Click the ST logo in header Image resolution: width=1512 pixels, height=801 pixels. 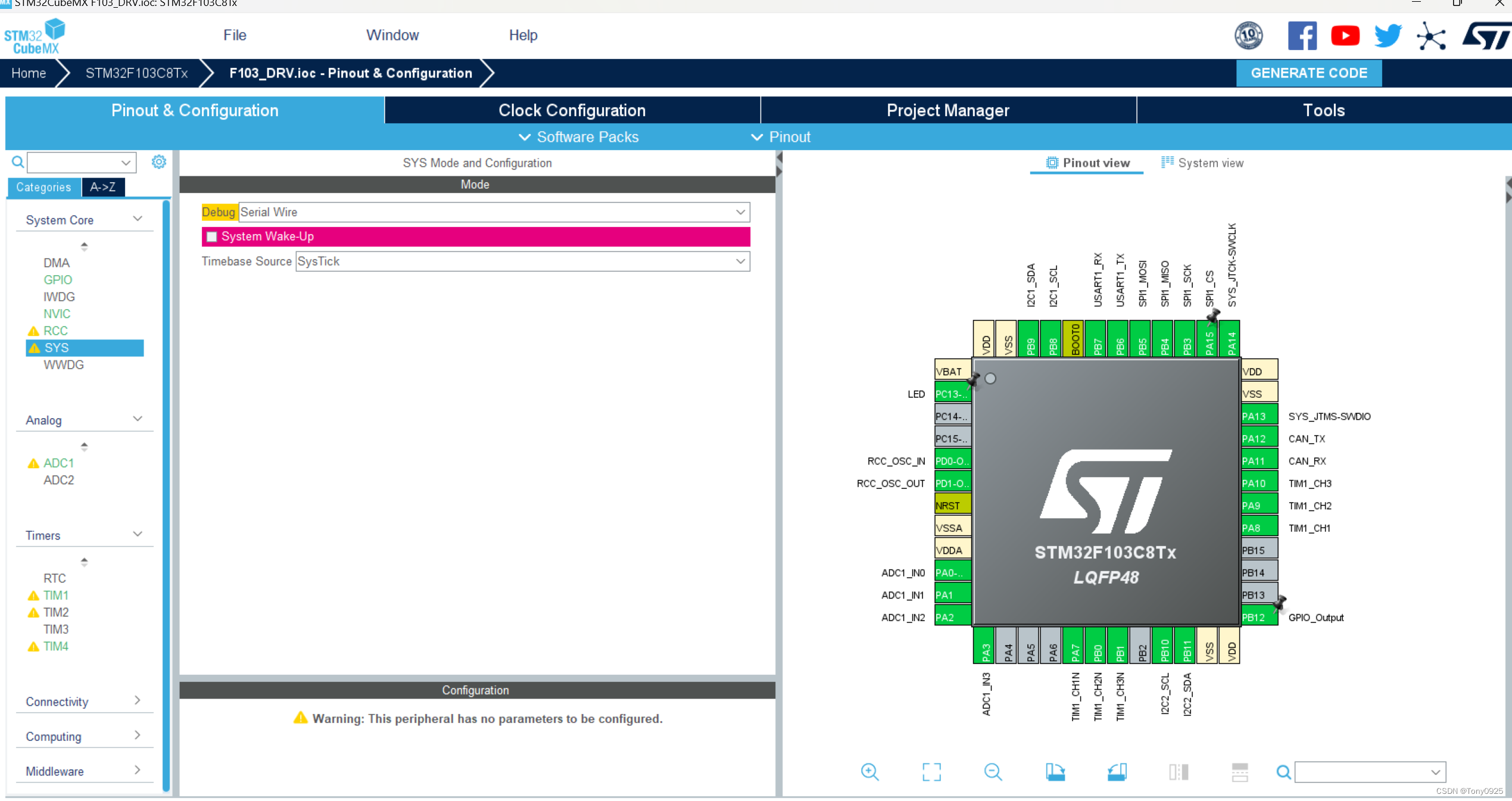click(x=1486, y=36)
